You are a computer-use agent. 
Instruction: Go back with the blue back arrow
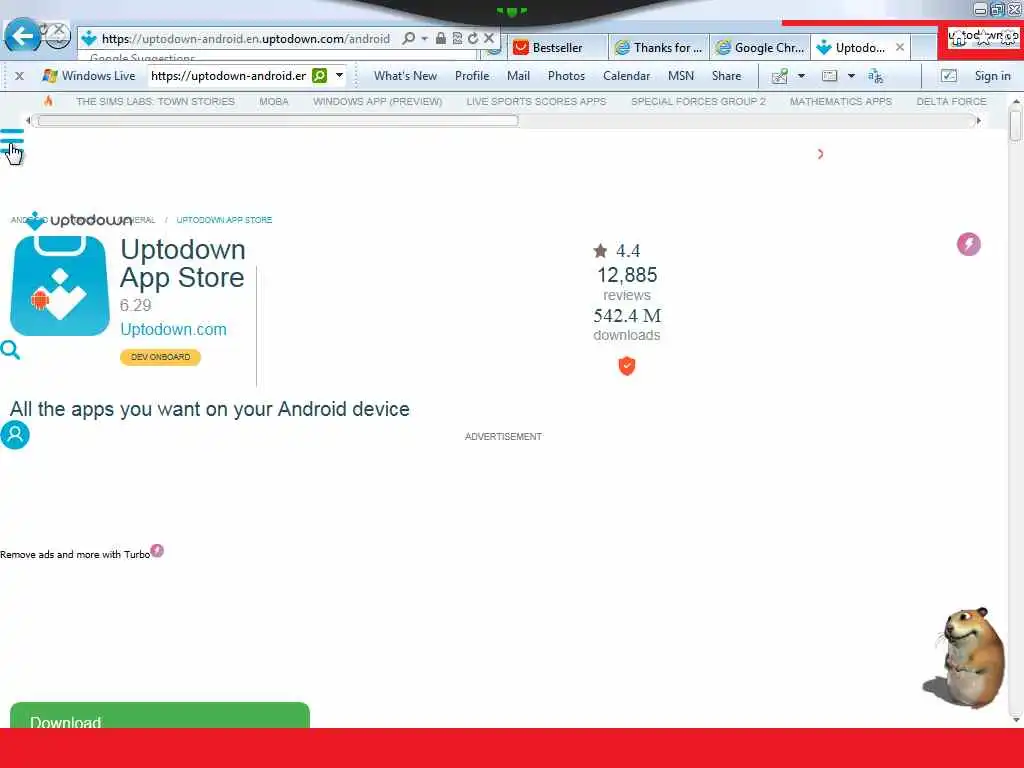click(x=23, y=36)
